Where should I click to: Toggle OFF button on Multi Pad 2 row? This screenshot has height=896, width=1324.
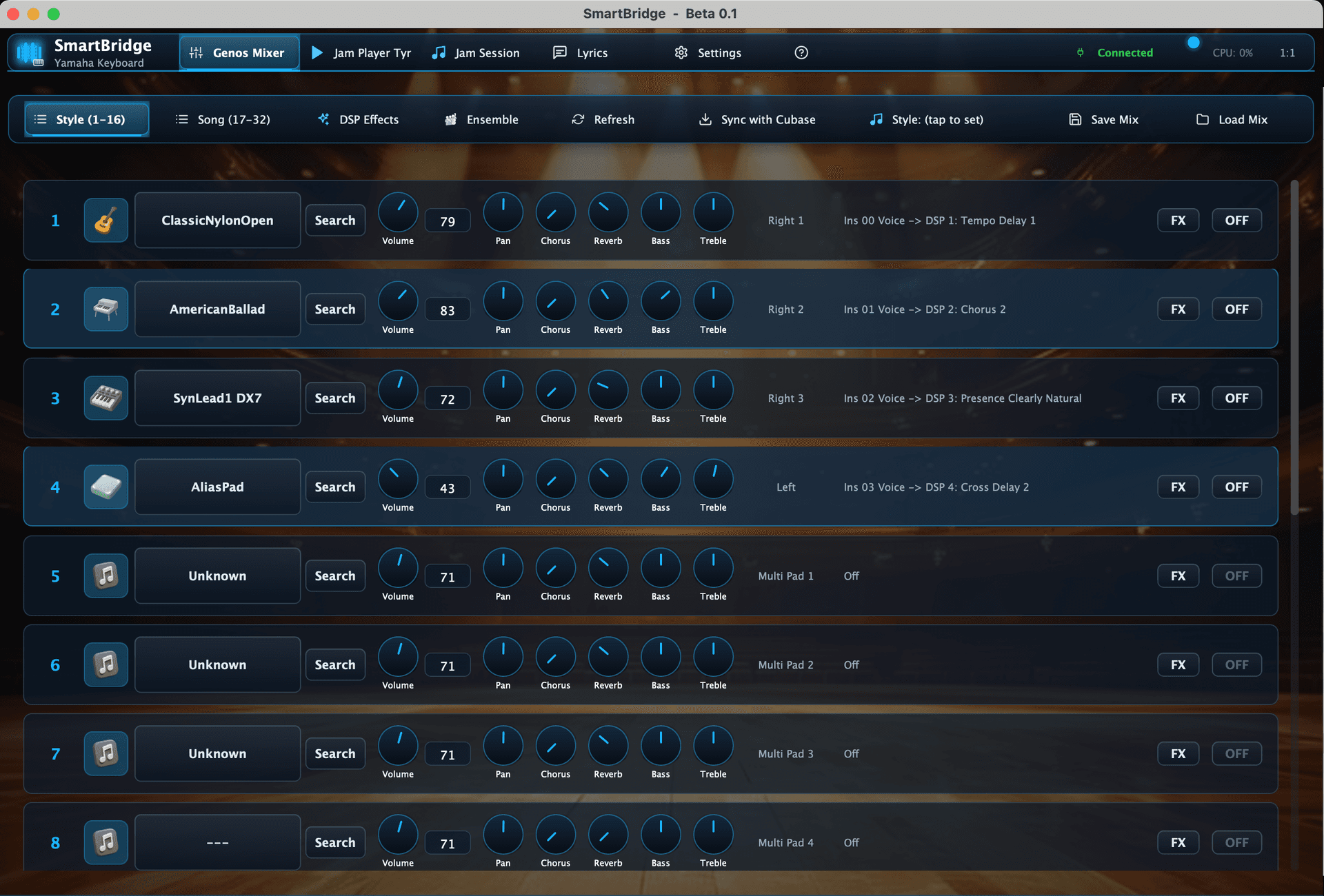(1236, 665)
